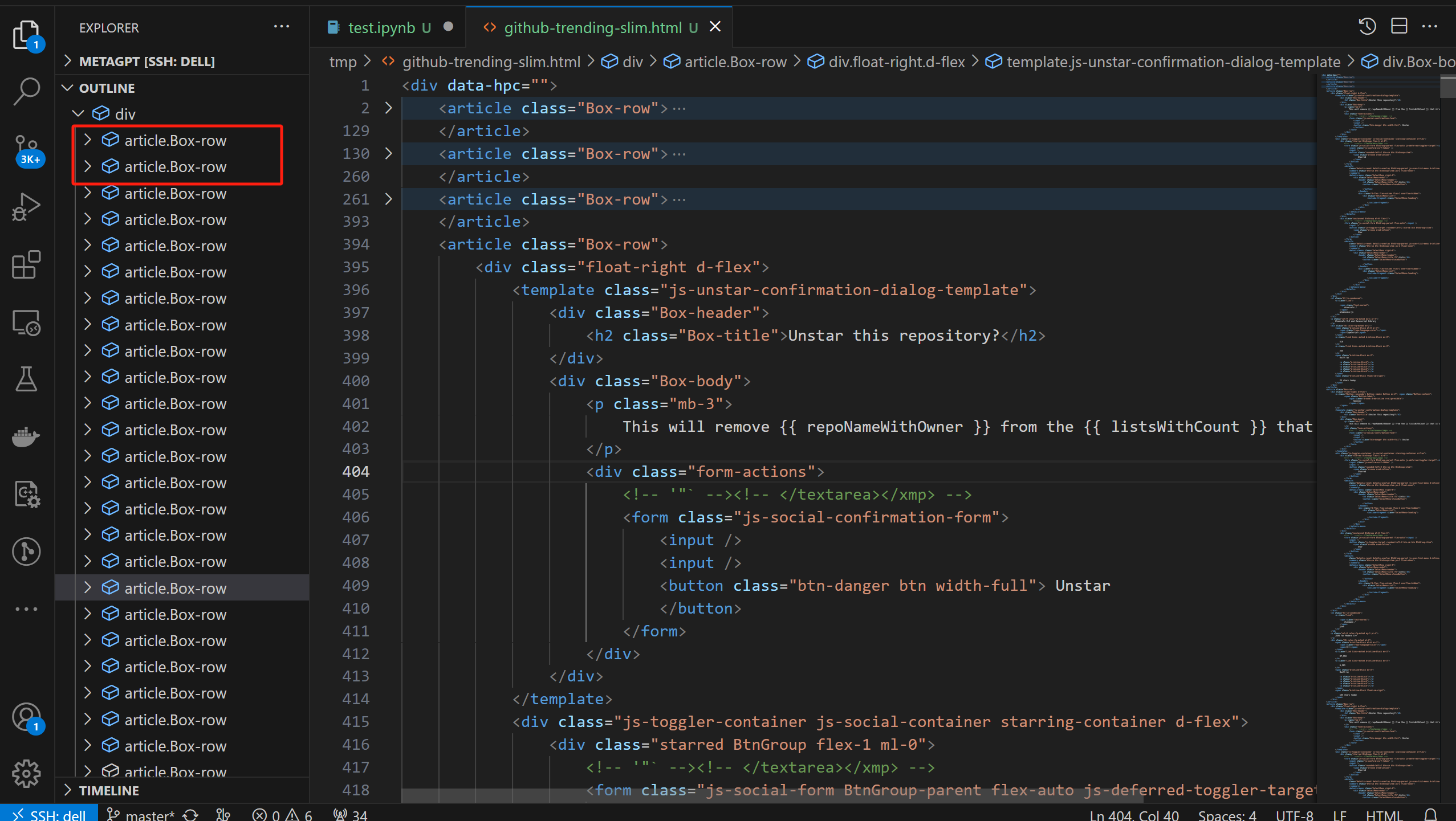The height and width of the screenshot is (821, 1456).
Task: Click the split editor layout icon
Action: (x=1399, y=26)
